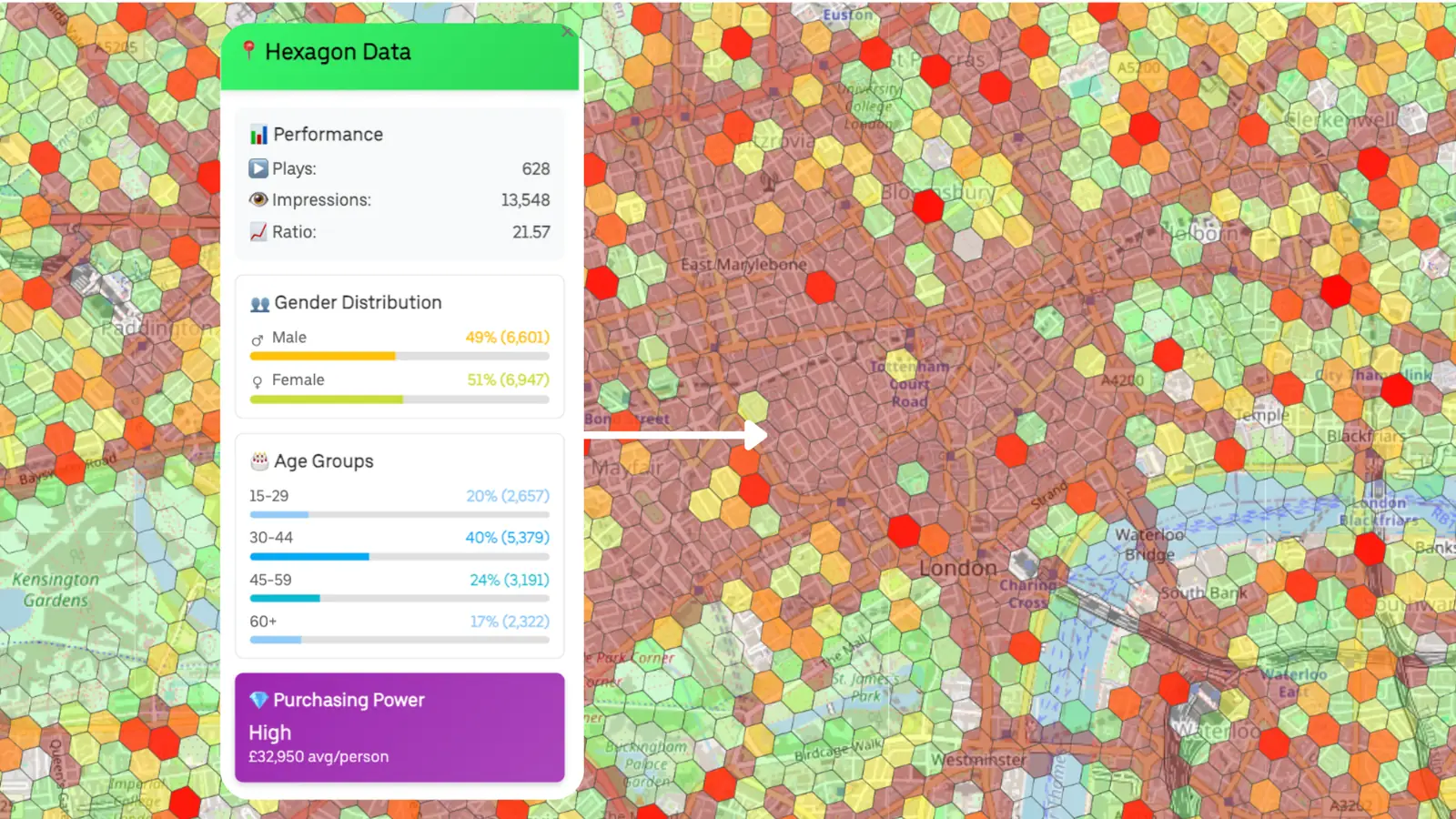Click the Tottenham Court Road station label
Viewport: 1456px width, 819px height.
coord(909,383)
